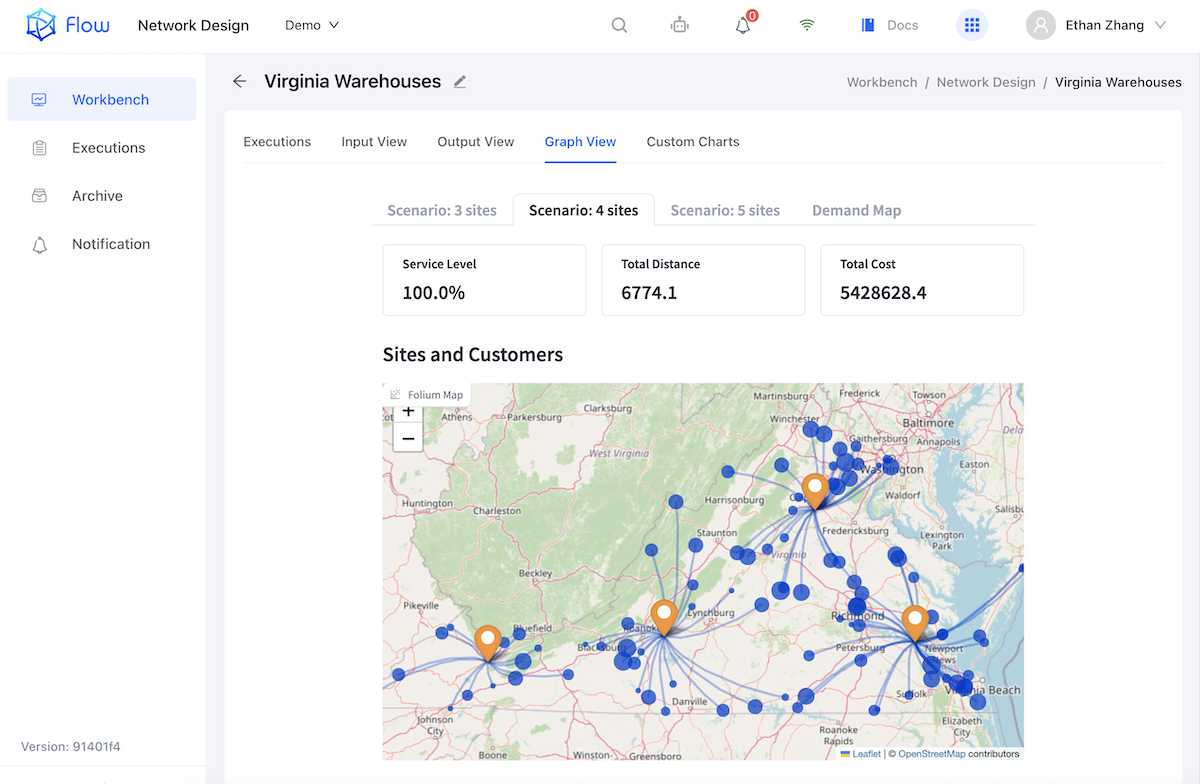The width and height of the screenshot is (1200, 784).
Task: Click the OpenStreetMap attribution link
Action: click(x=931, y=754)
